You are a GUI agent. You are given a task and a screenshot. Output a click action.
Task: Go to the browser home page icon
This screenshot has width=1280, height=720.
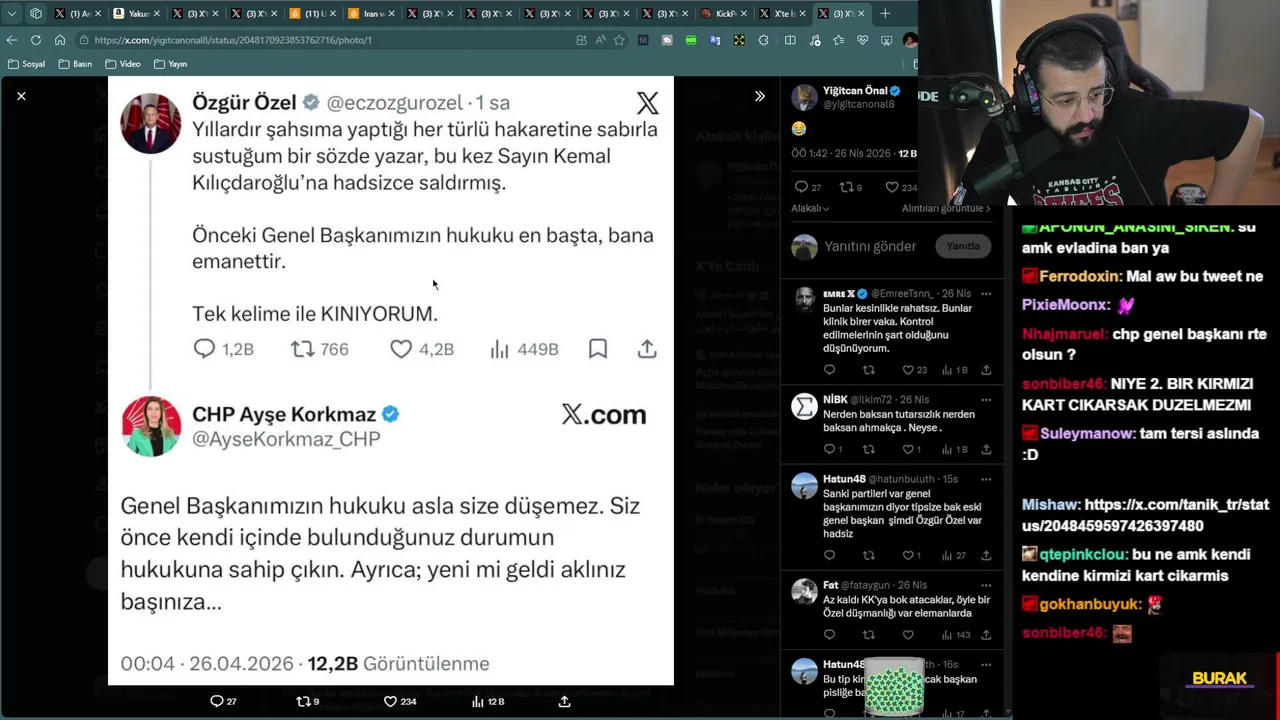pos(60,40)
